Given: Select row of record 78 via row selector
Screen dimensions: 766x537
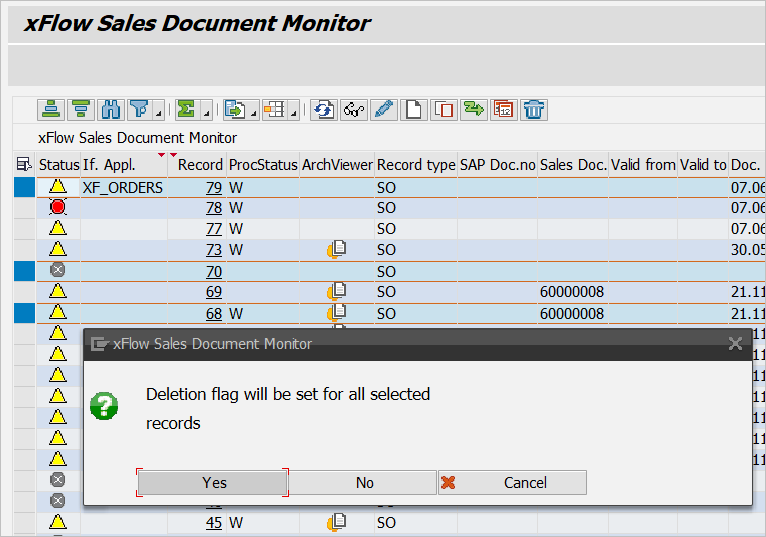Looking at the screenshot, I should pyautogui.click(x=23, y=208).
